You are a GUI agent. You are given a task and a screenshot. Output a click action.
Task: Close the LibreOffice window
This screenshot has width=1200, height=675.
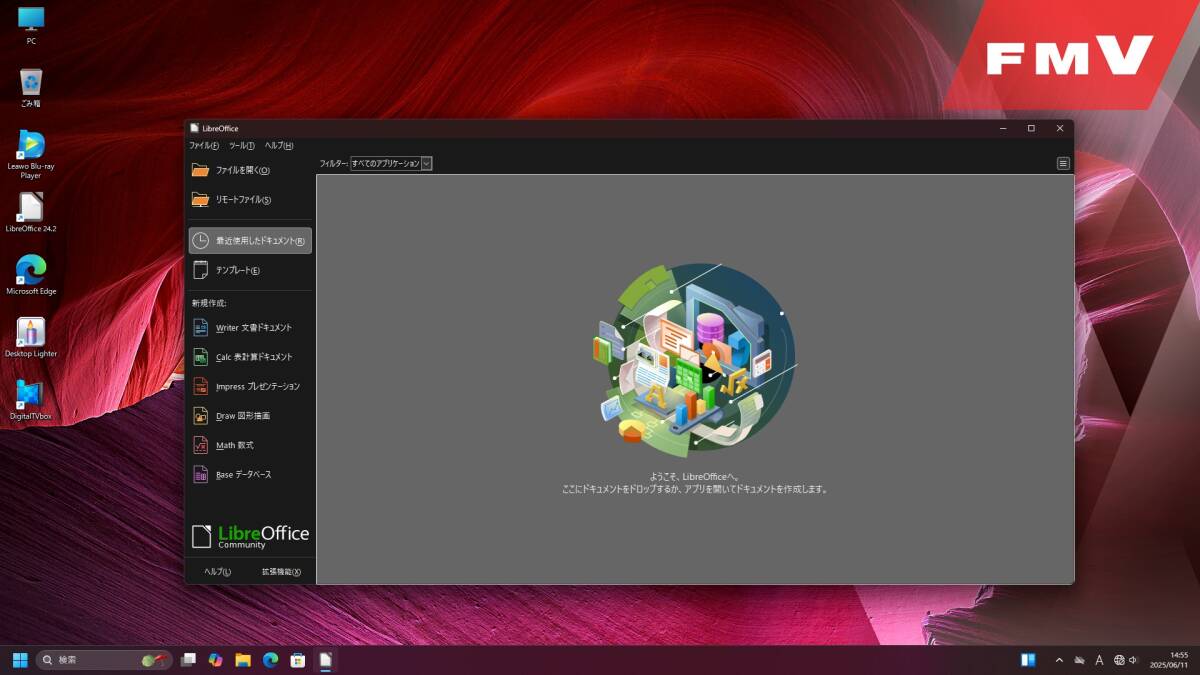(x=1060, y=128)
